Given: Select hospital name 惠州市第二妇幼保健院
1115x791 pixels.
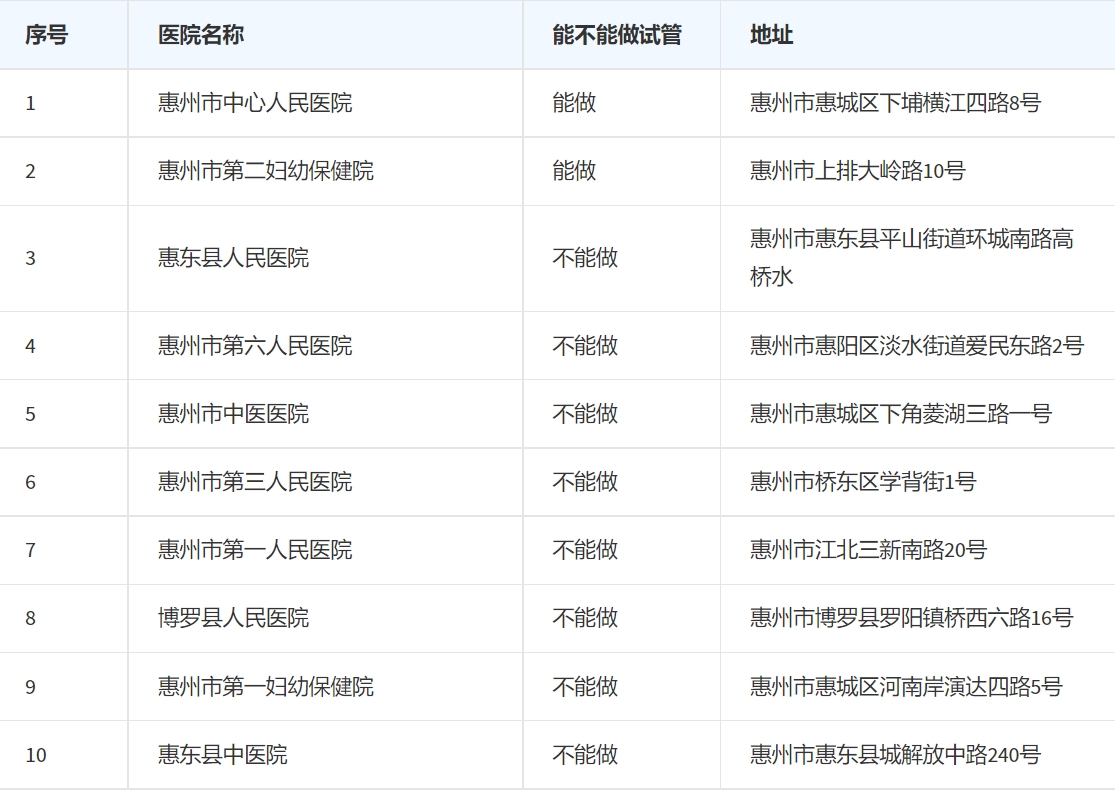Looking at the screenshot, I should click(266, 171).
